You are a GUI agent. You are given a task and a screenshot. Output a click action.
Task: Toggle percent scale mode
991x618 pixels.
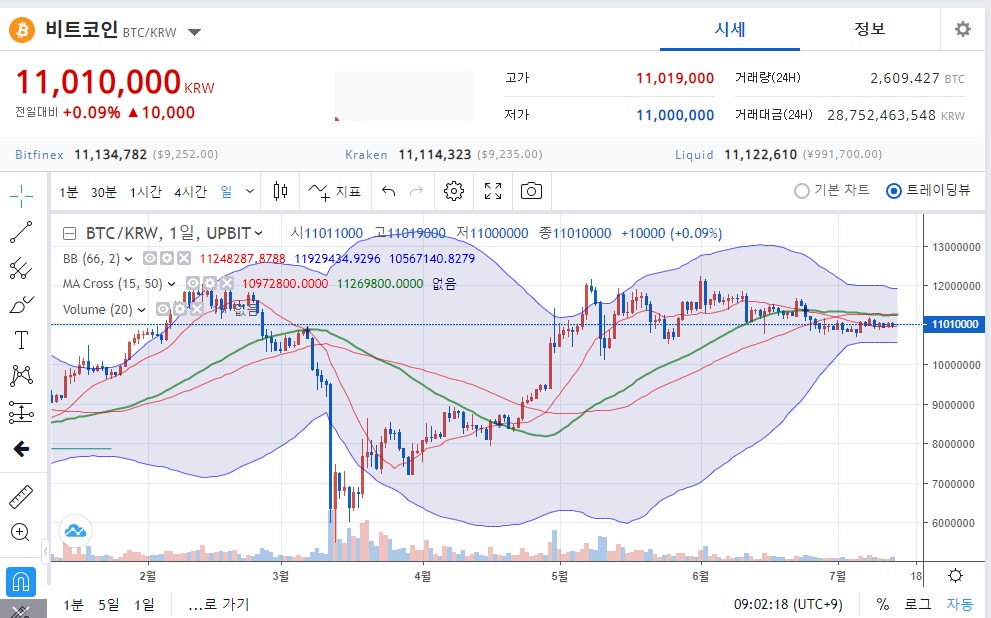coord(883,604)
